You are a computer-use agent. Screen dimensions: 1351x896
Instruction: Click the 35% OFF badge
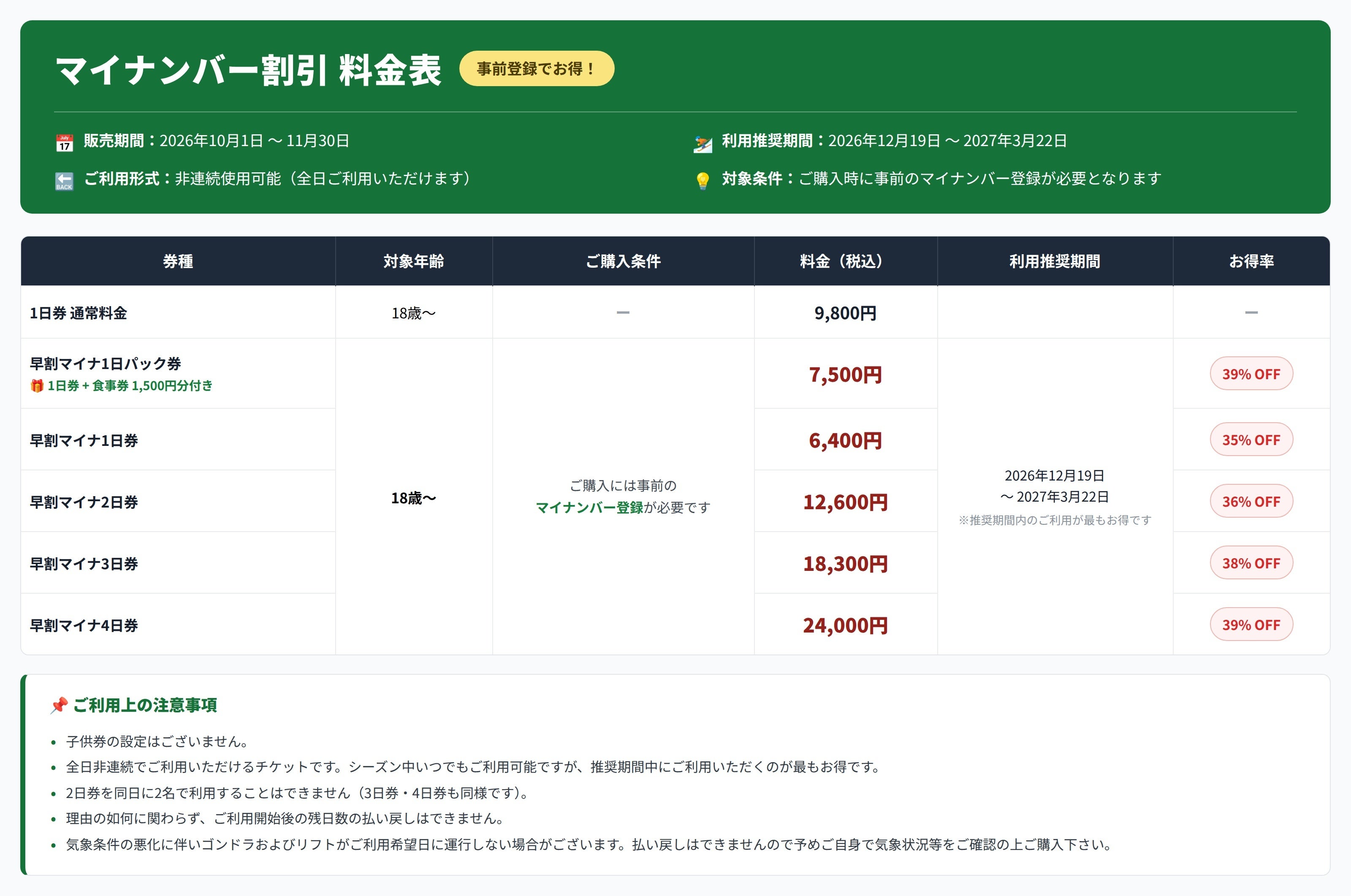(x=1251, y=440)
